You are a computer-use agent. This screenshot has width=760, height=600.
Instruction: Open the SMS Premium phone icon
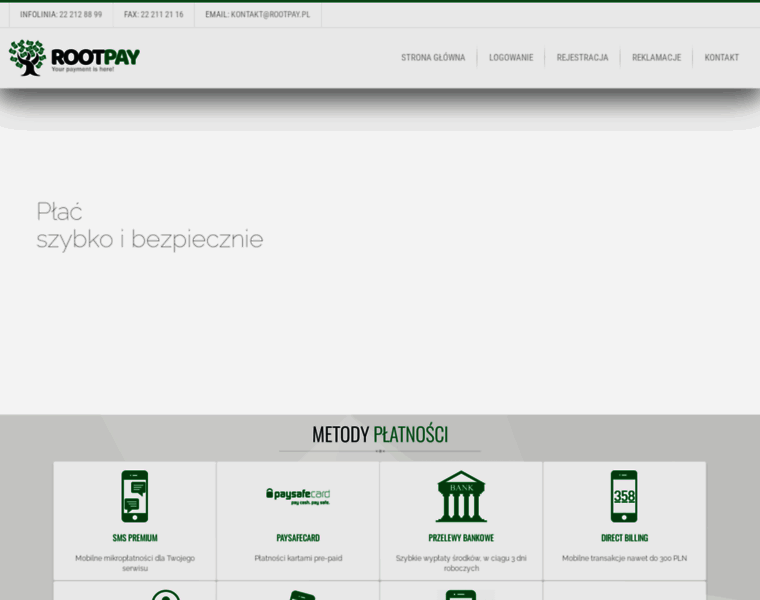[135, 496]
